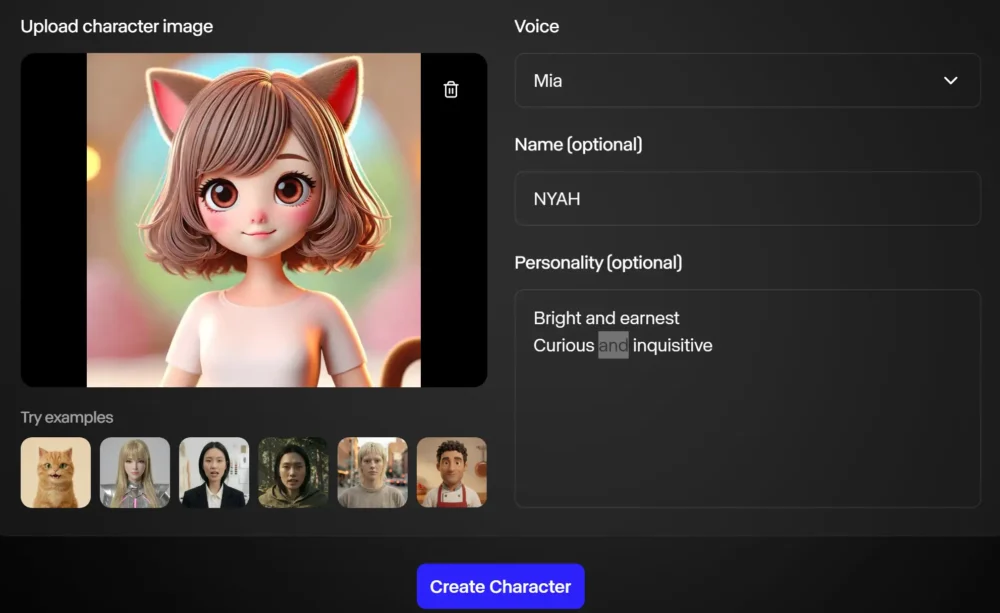Screen dimensions: 1000x613
Task: Click the "Personality (optional)" label
Action: 598,263
